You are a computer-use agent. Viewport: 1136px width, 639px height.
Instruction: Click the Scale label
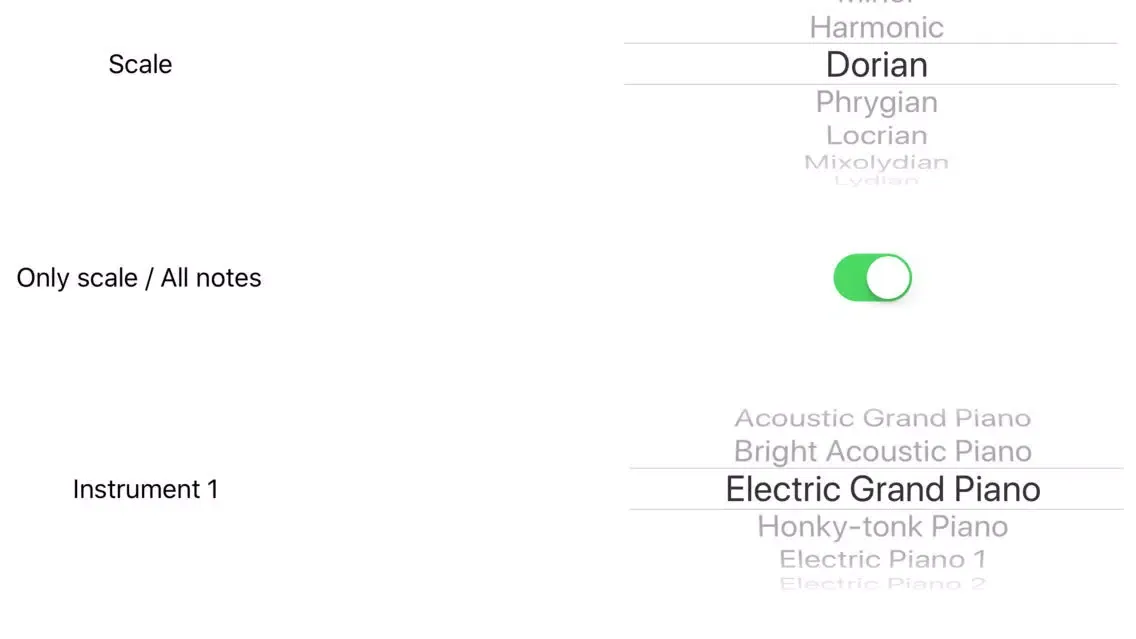pos(141,64)
